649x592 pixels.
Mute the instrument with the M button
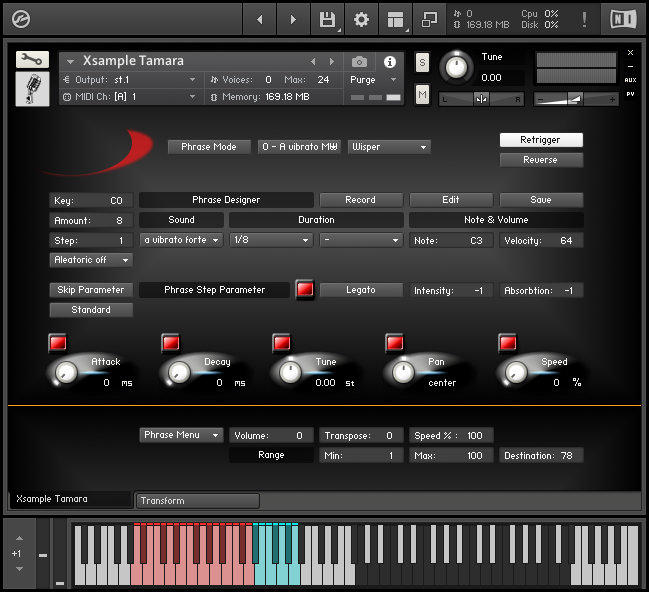(x=422, y=95)
